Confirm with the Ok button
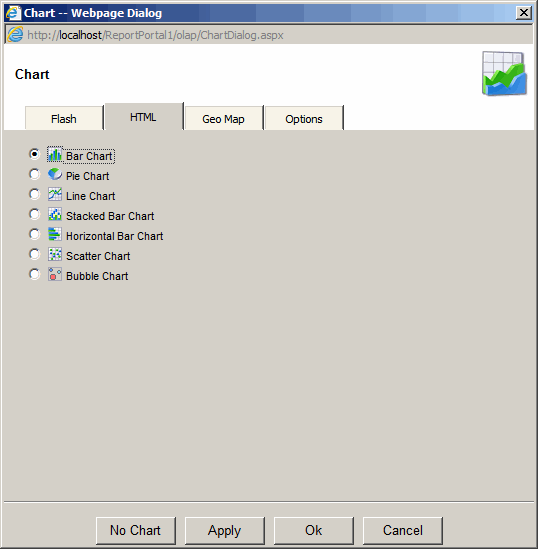This screenshot has width=538, height=549. tap(314, 530)
